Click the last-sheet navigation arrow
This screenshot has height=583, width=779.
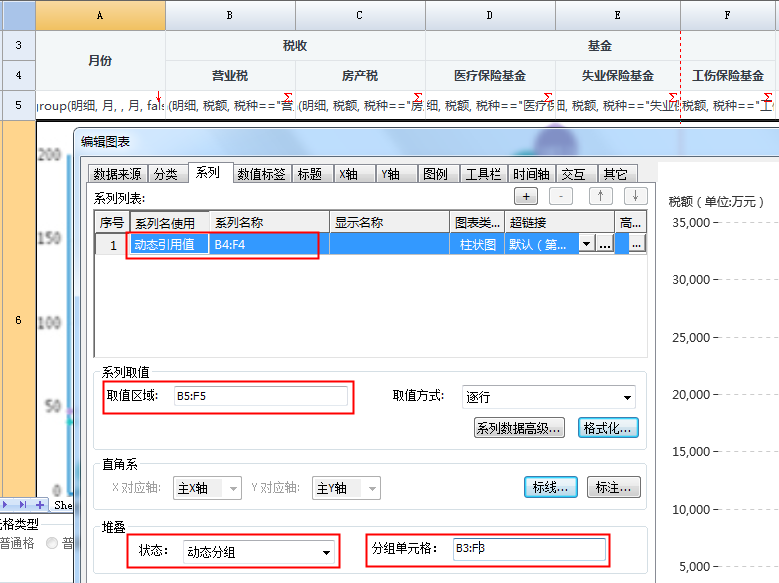click(x=24, y=505)
